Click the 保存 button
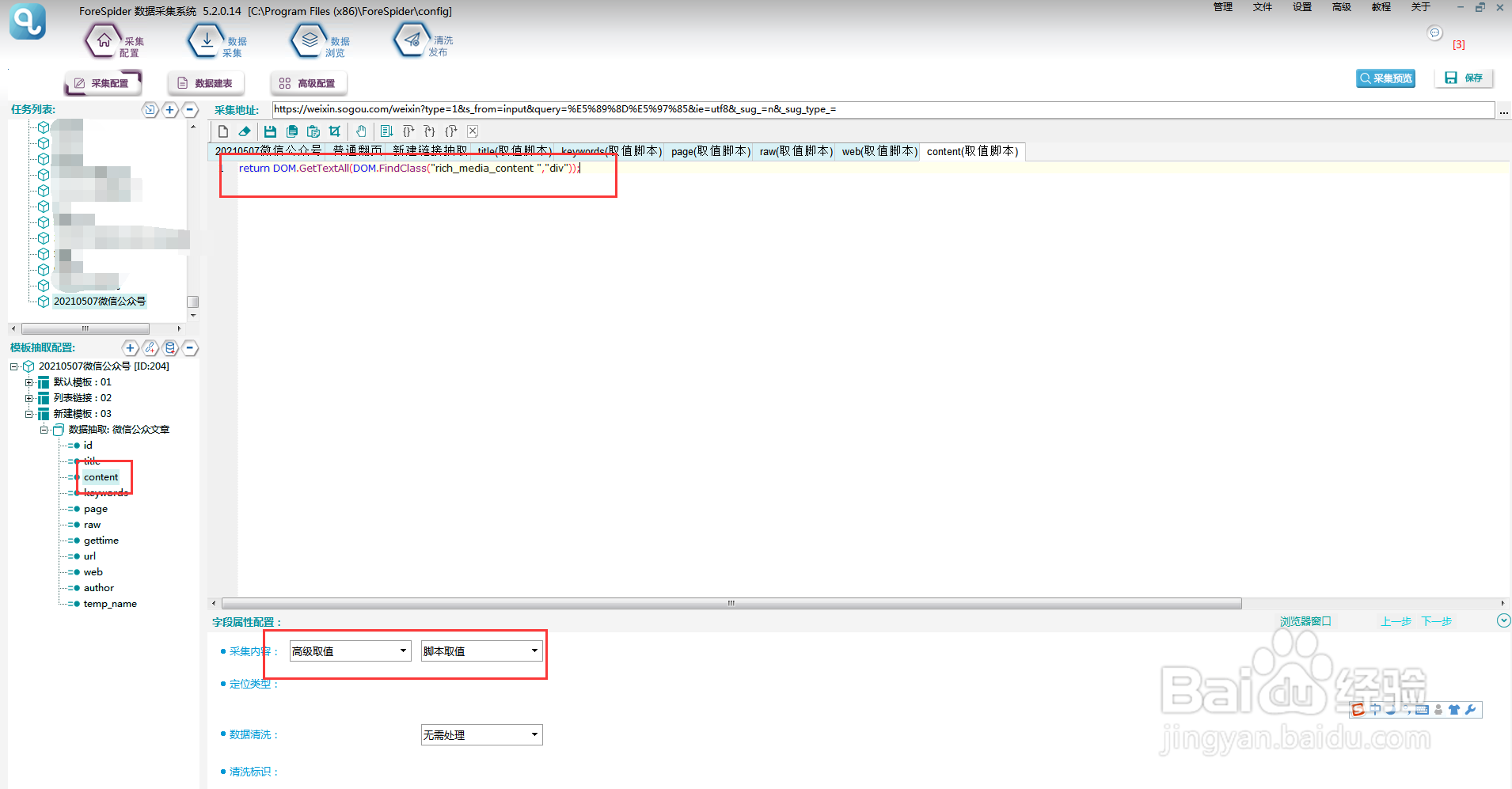Viewport: 1512px width, 789px height. pyautogui.click(x=1464, y=78)
